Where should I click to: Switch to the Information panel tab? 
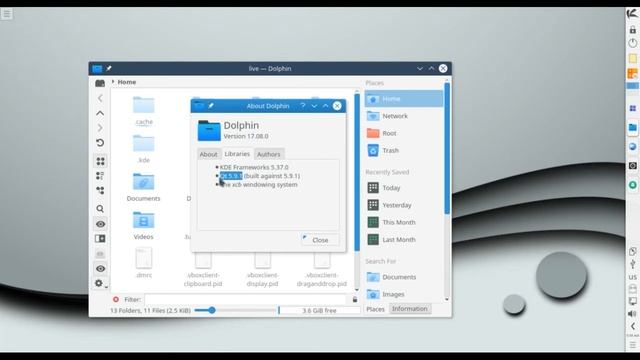[409, 309]
